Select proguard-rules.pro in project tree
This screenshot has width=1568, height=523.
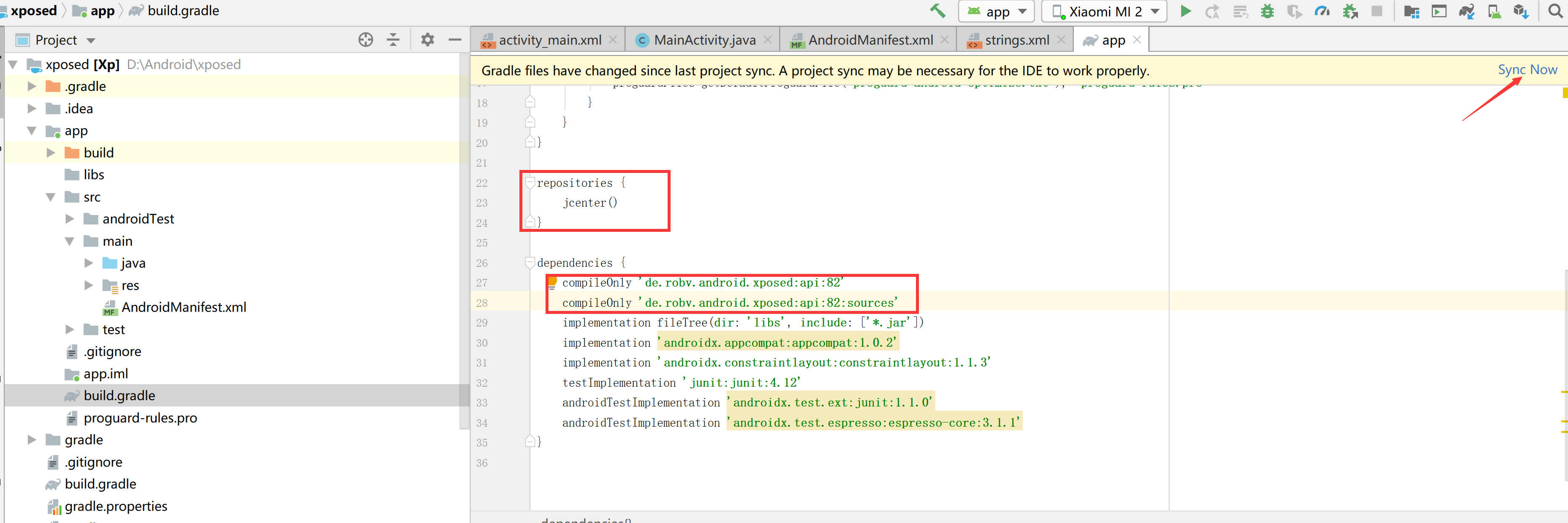tap(140, 418)
